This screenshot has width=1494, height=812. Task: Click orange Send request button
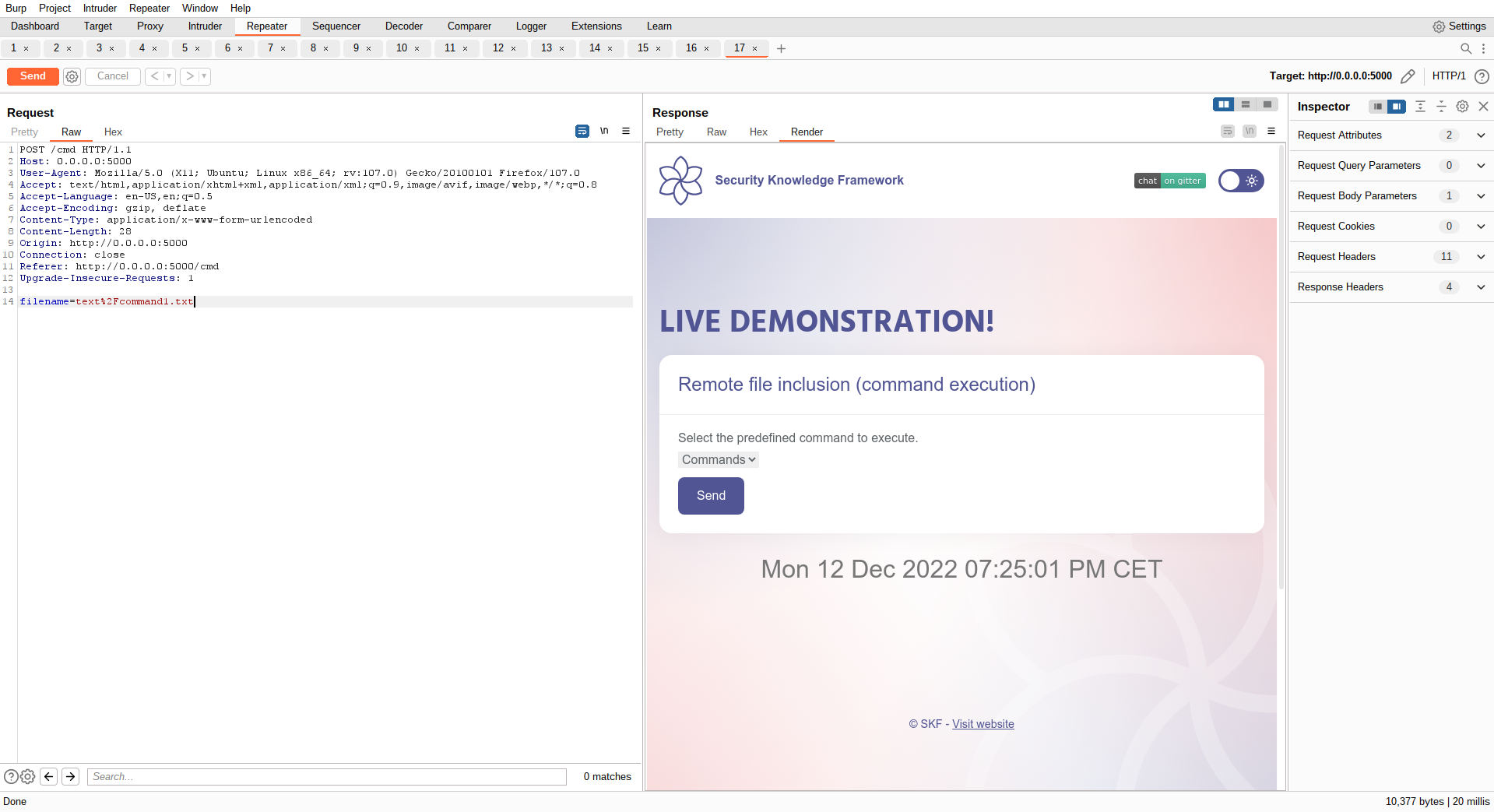click(33, 76)
